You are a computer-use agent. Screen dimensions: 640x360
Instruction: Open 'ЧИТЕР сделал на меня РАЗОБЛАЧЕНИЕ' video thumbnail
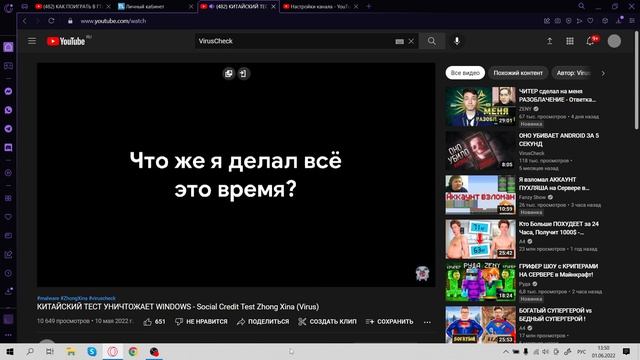(x=480, y=106)
